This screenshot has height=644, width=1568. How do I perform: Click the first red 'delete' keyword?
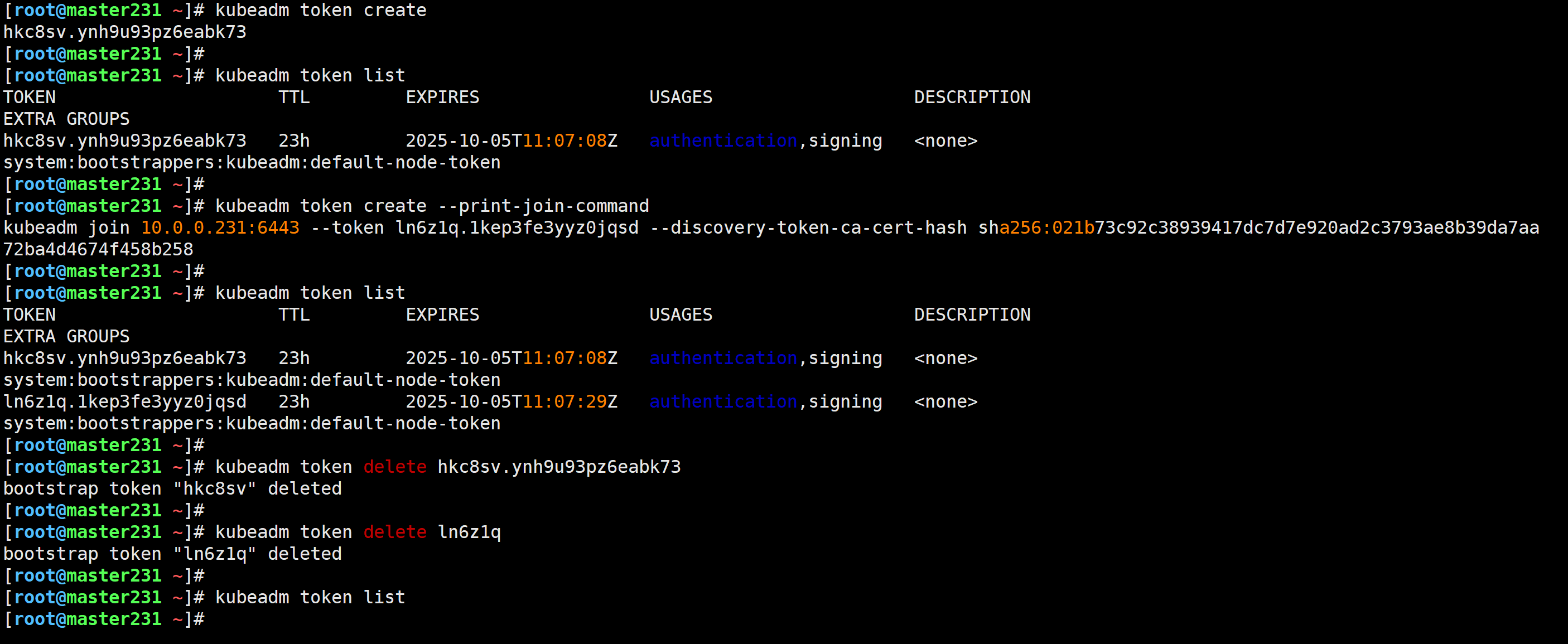tap(394, 467)
